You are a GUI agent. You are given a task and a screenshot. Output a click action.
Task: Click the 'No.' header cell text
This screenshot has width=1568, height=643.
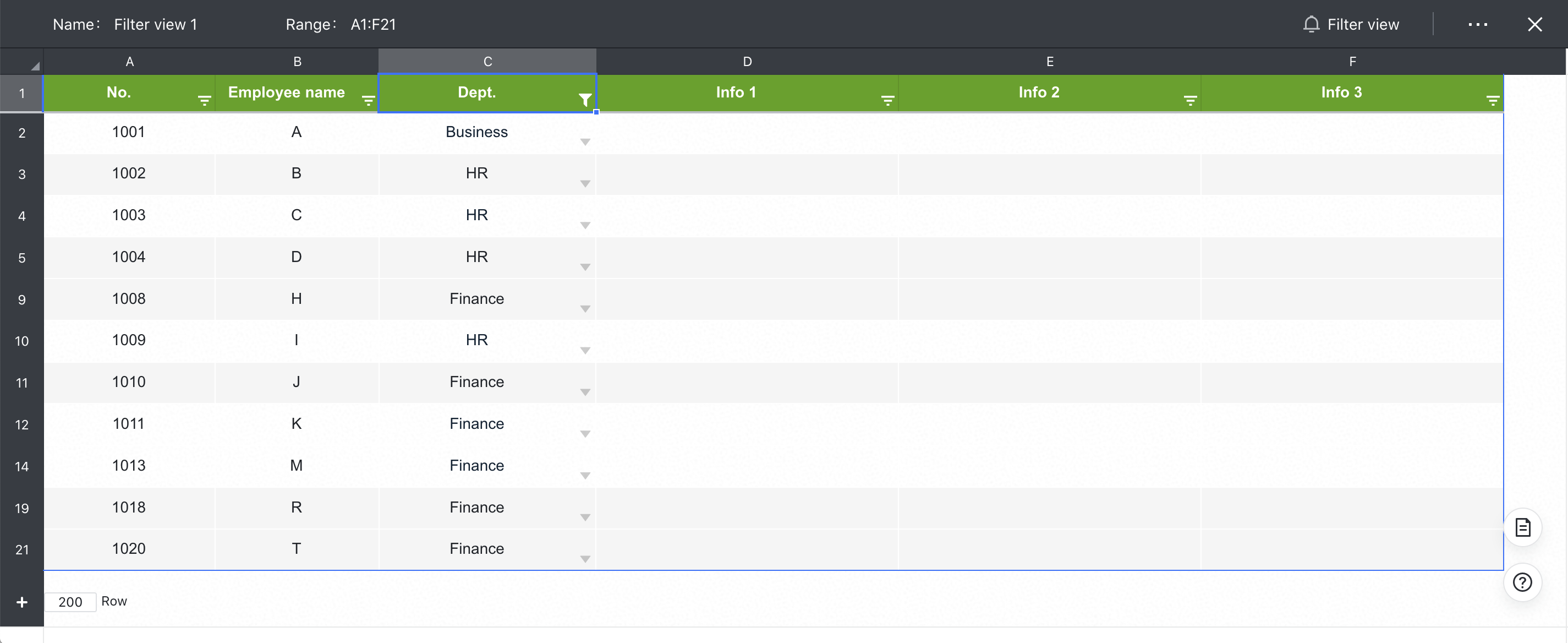pyautogui.click(x=119, y=92)
